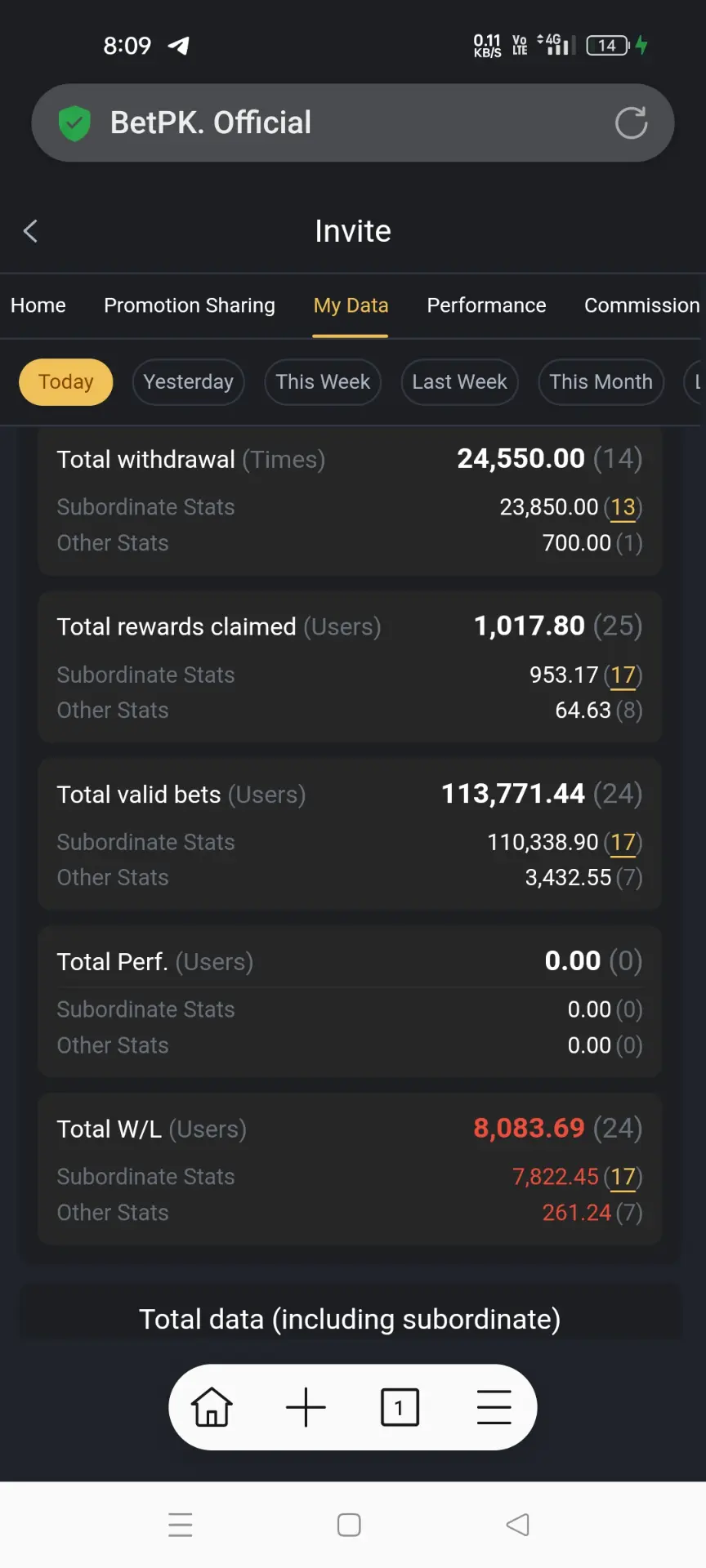Choose the Last Week filter
This screenshot has width=706, height=1568.
point(460,382)
